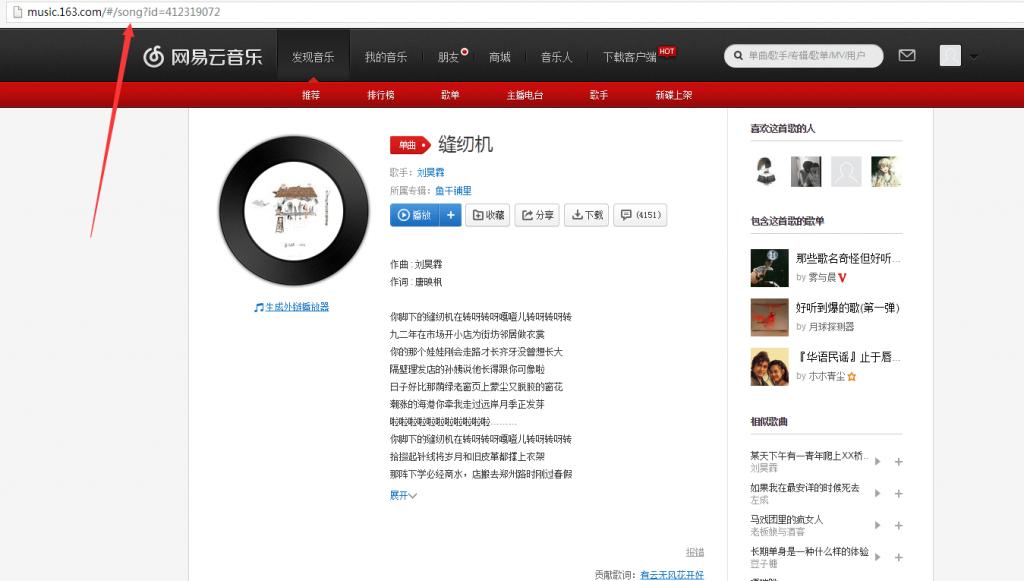Select the 排行榜 sub-navigation item
1024x581 pixels.
pyautogui.click(x=381, y=95)
